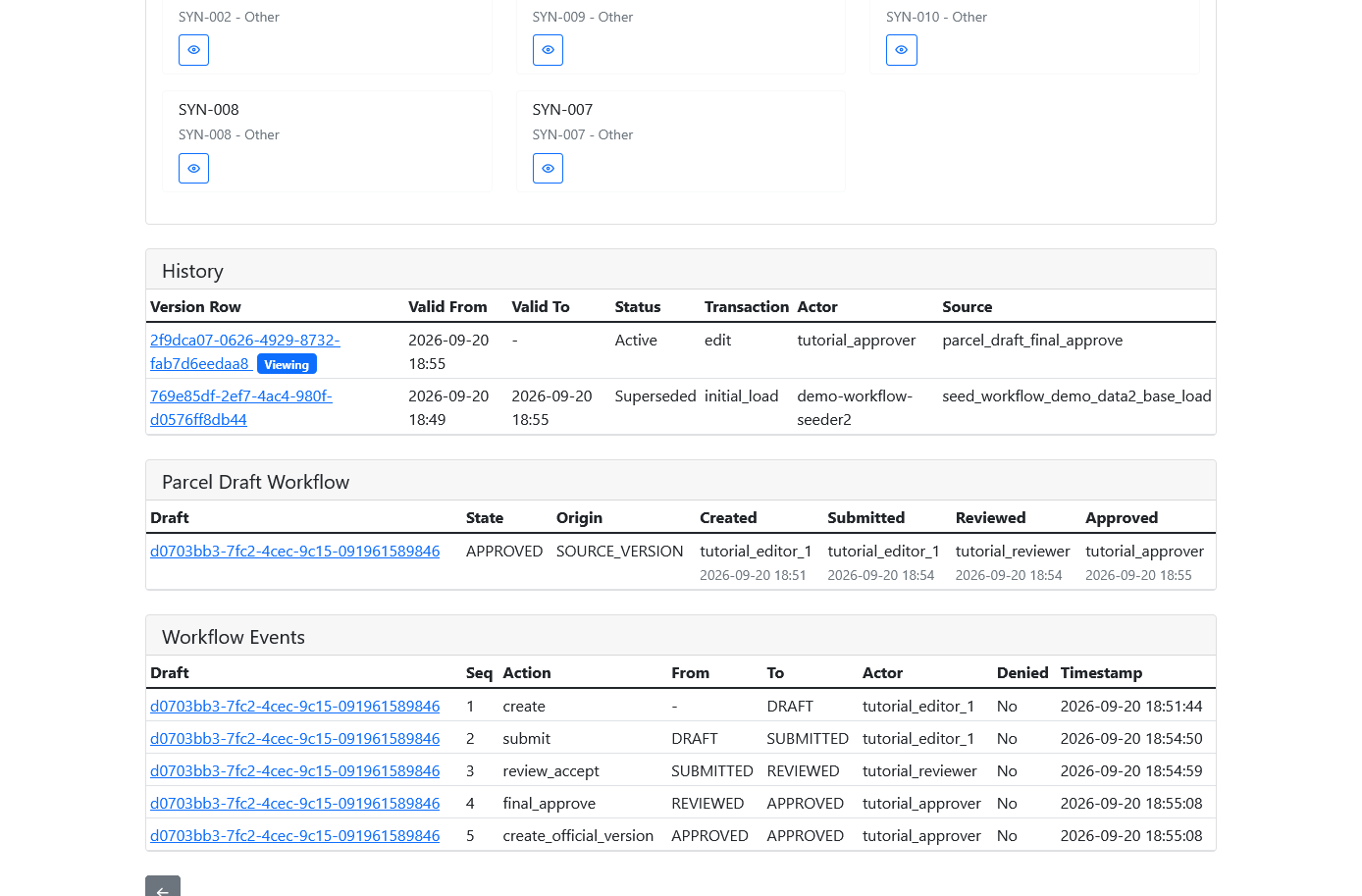Click the Valid From column header
Screen dimensions: 1362x896
click(447, 307)
